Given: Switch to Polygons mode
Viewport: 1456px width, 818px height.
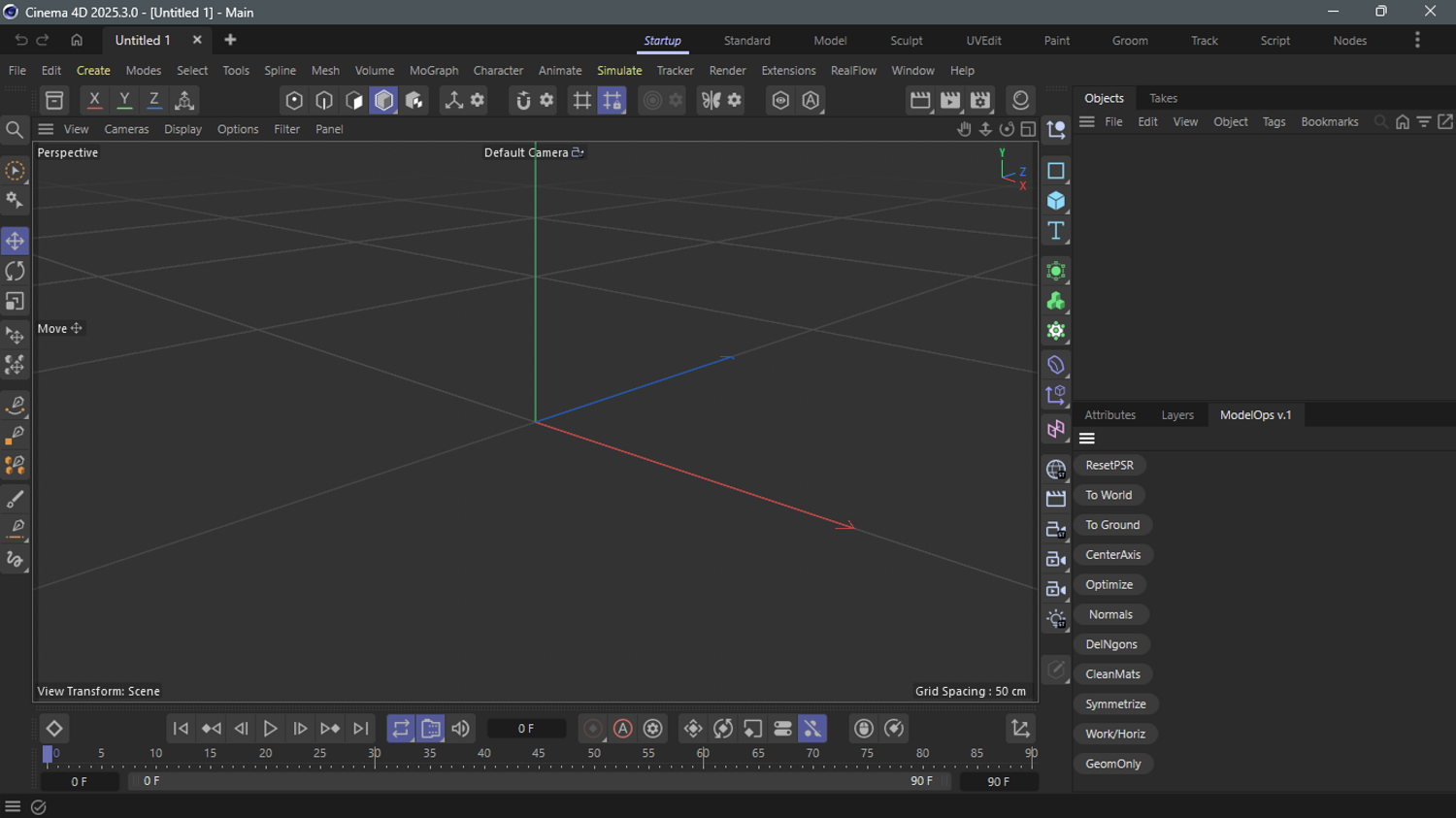Looking at the screenshot, I should (x=354, y=100).
